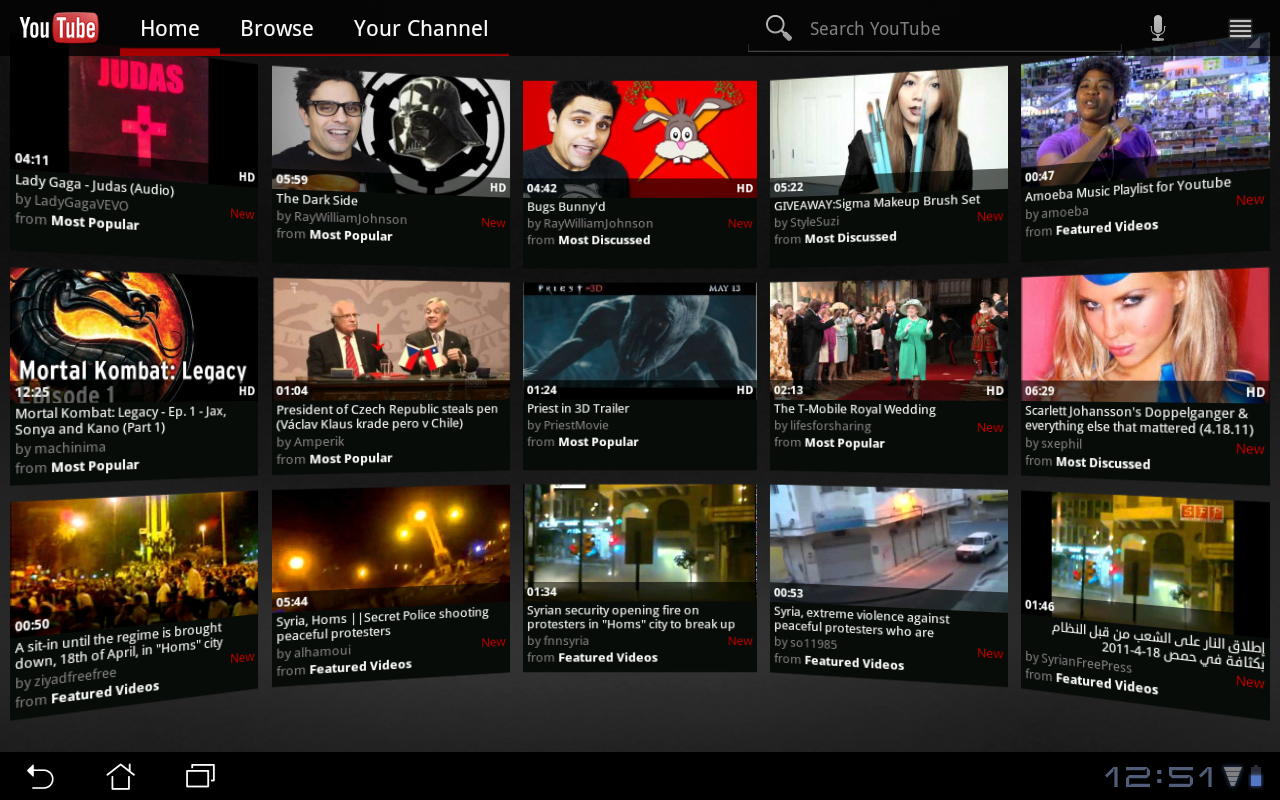Click title Priest in 3D Trailer
Screen dimensions: 1280x800
[578, 408]
